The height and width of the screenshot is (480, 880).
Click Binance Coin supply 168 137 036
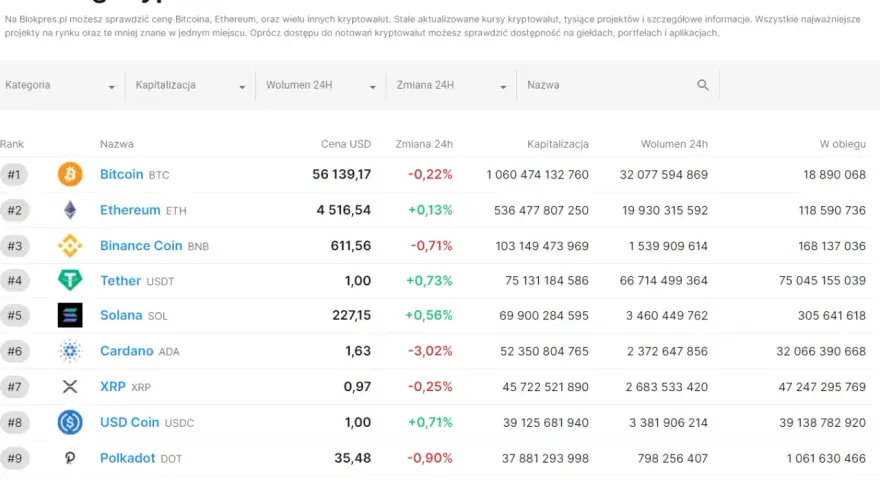tap(832, 245)
